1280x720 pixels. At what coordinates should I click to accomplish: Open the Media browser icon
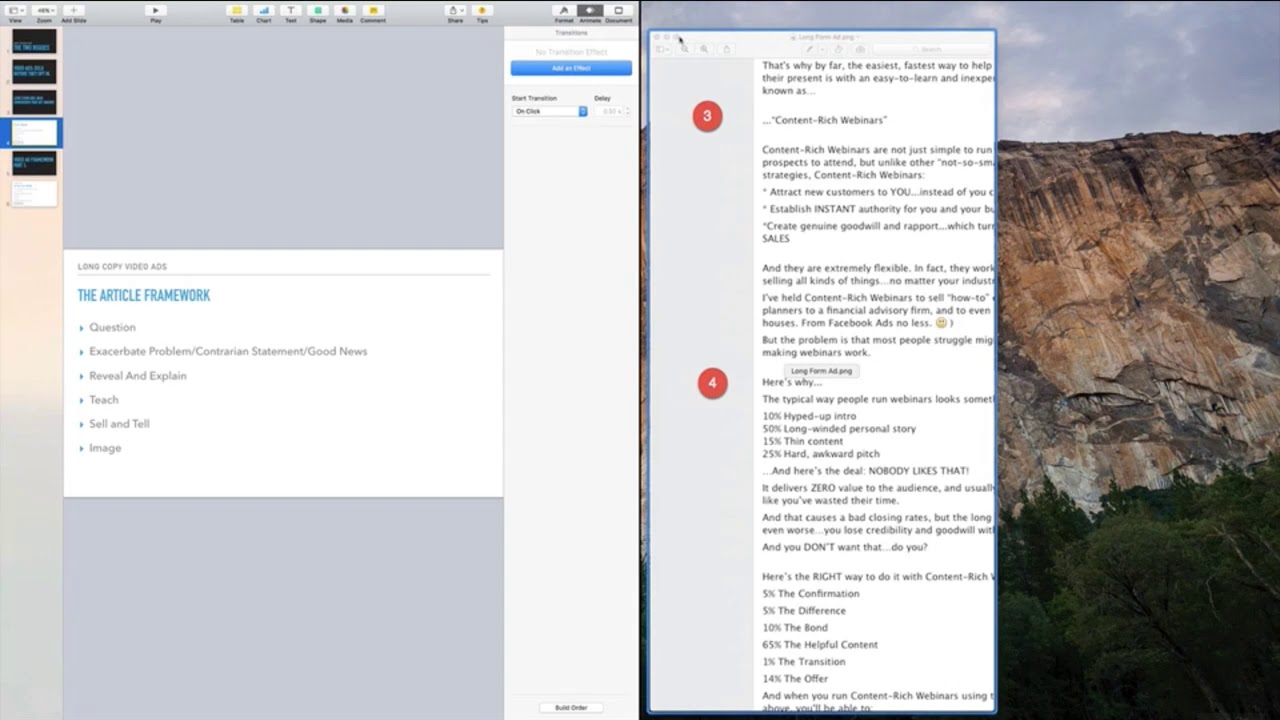click(345, 10)
